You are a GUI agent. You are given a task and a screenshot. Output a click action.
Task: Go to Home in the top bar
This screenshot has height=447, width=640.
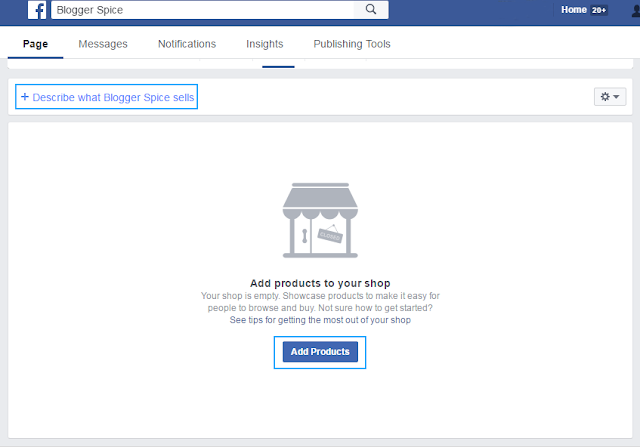coord(573,10)
